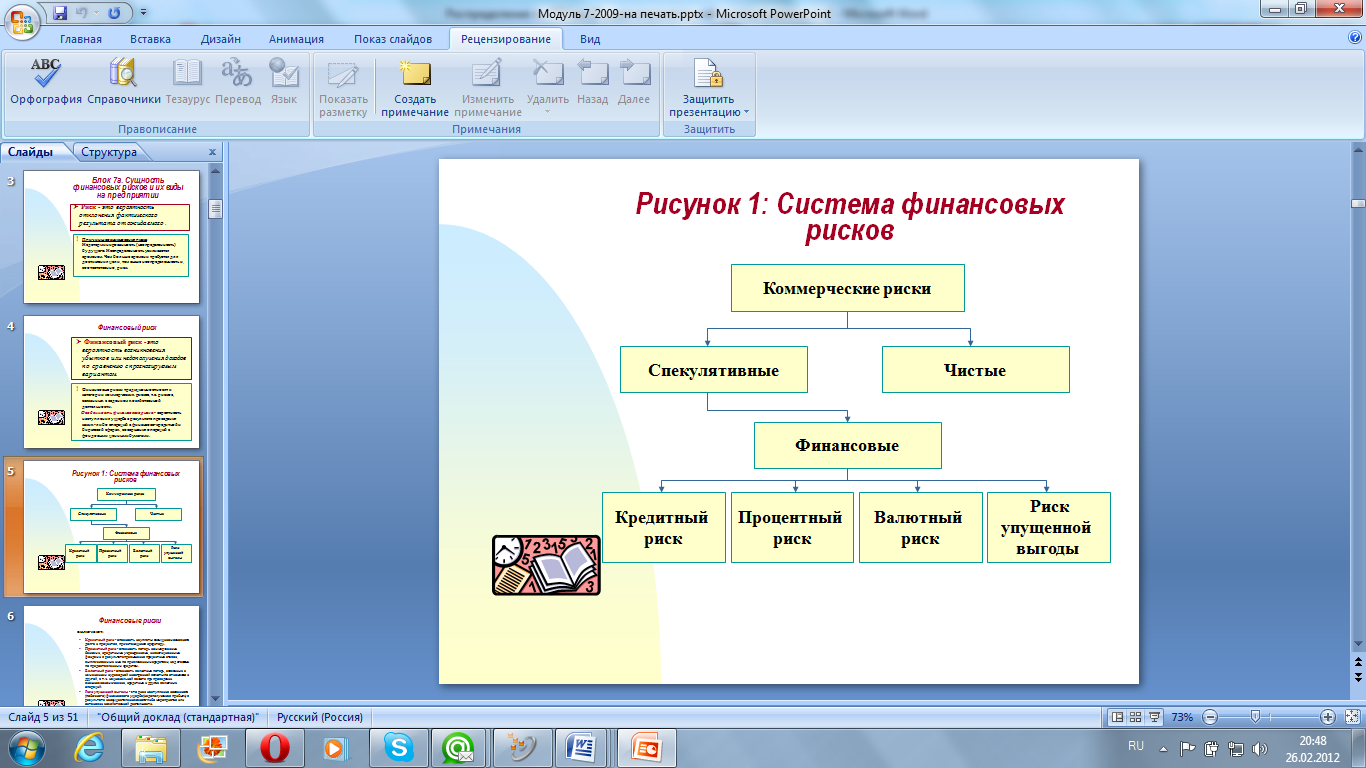Switch to the Слайды pane tab
1366x768 pixels.
click(31, 152)
